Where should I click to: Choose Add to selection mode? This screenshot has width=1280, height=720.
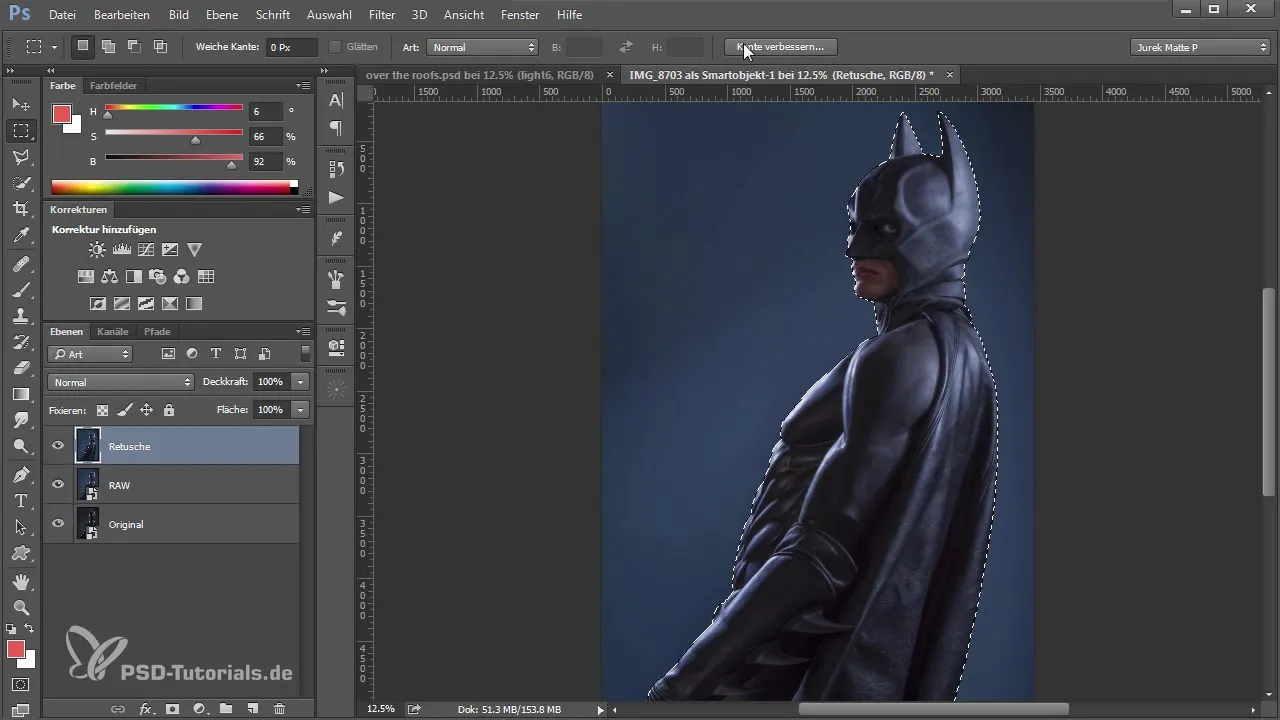point(108,46)
